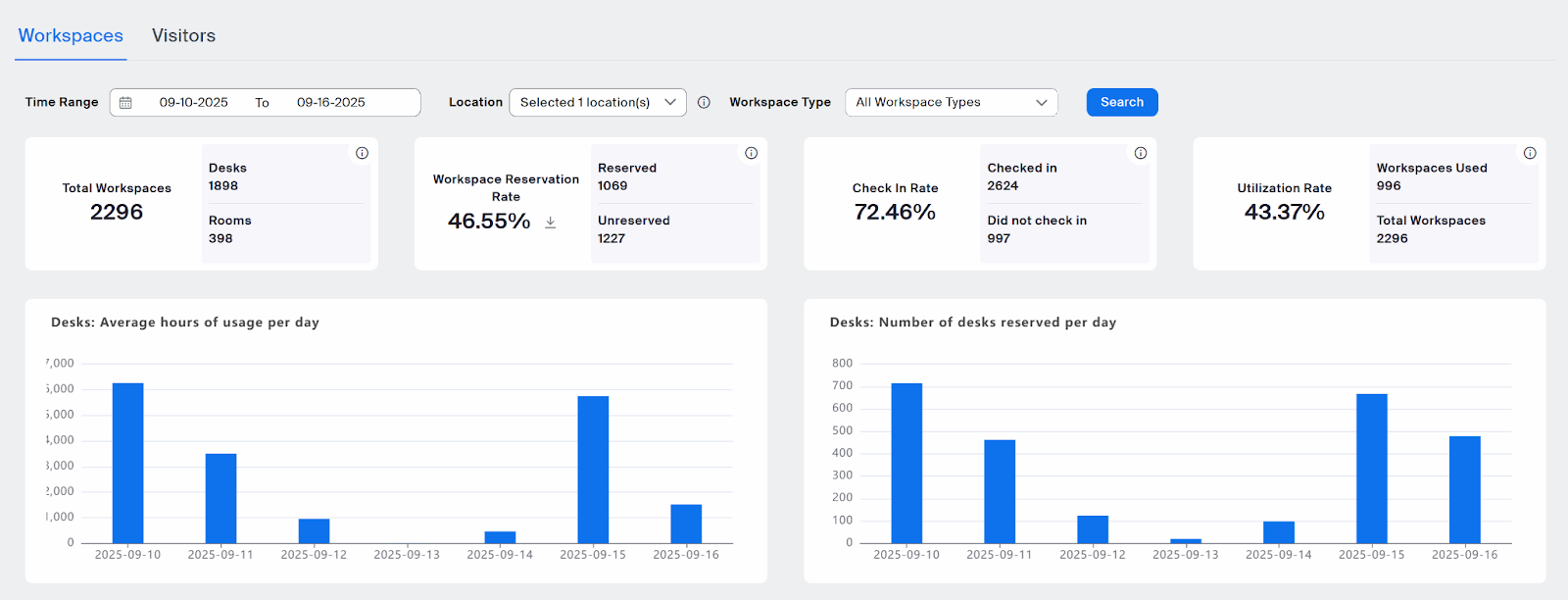The height and width of the screenshot is (600, 1568).
Task: Click info icon next to Location dropdown
Action: point(704,102)
